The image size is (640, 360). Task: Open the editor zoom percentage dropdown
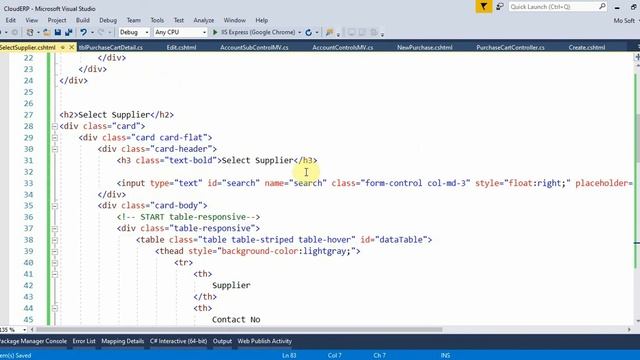(24, 329)
